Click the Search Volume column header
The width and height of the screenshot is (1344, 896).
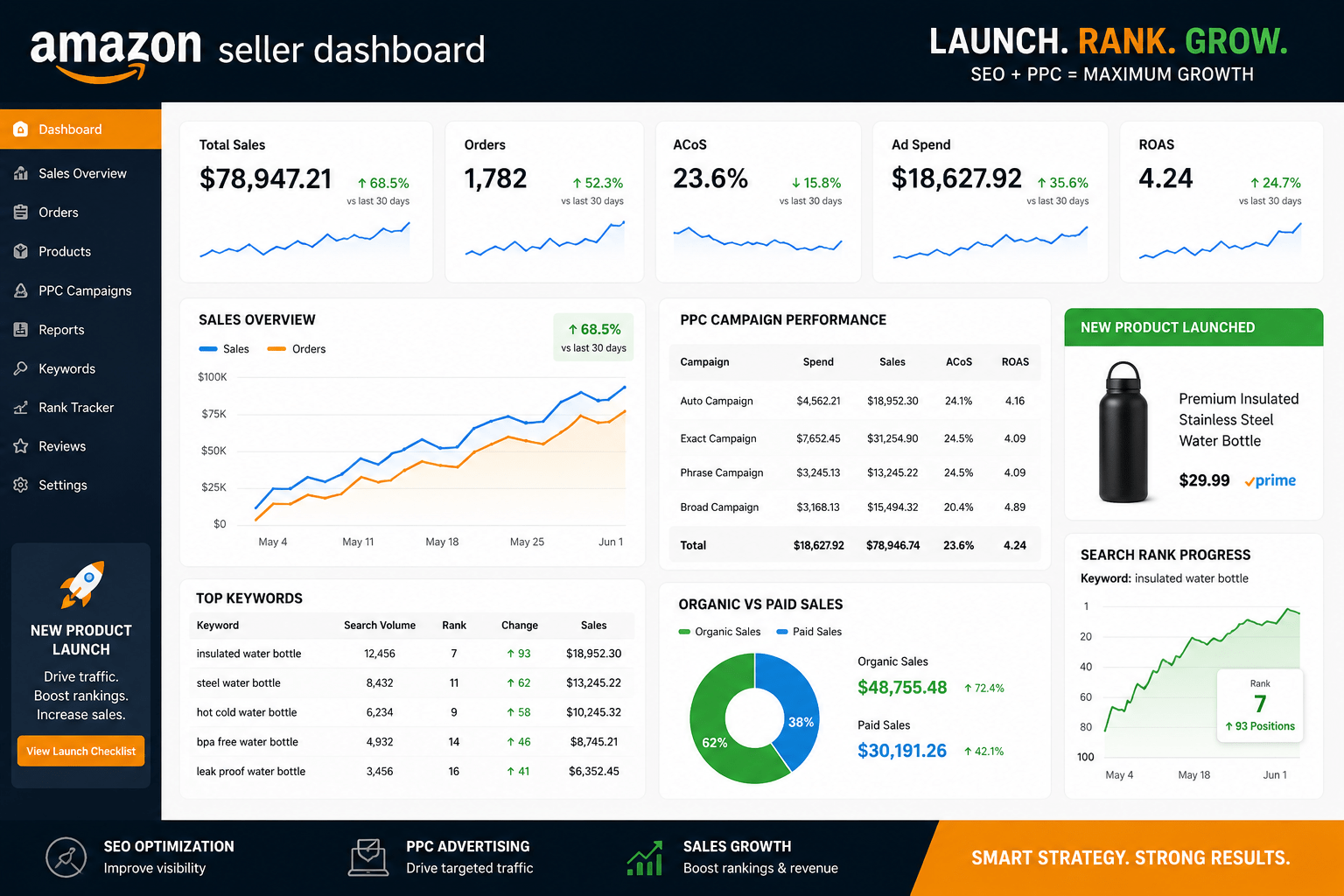tap(380, 626)
